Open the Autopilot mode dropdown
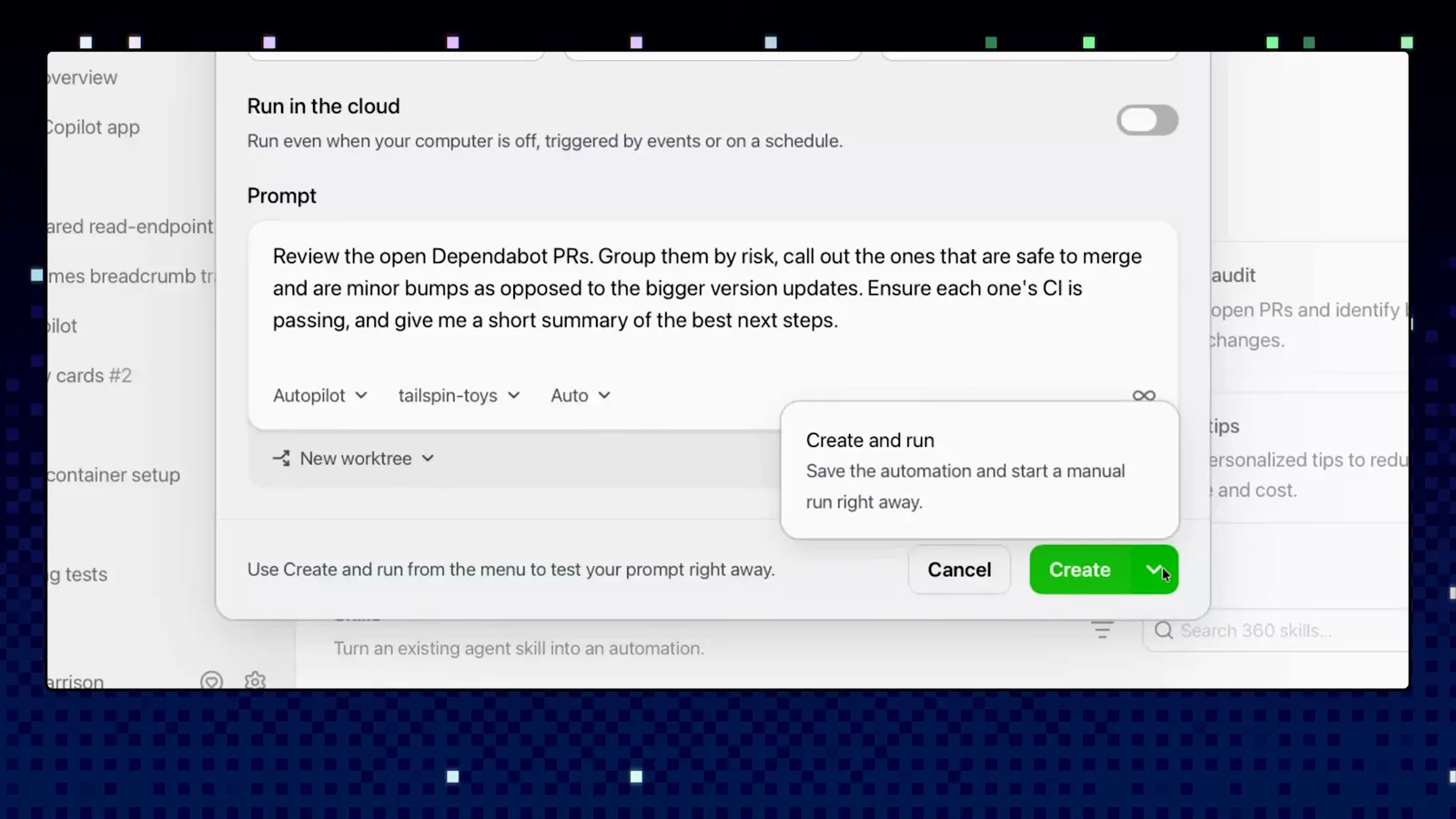 point(320,396)
